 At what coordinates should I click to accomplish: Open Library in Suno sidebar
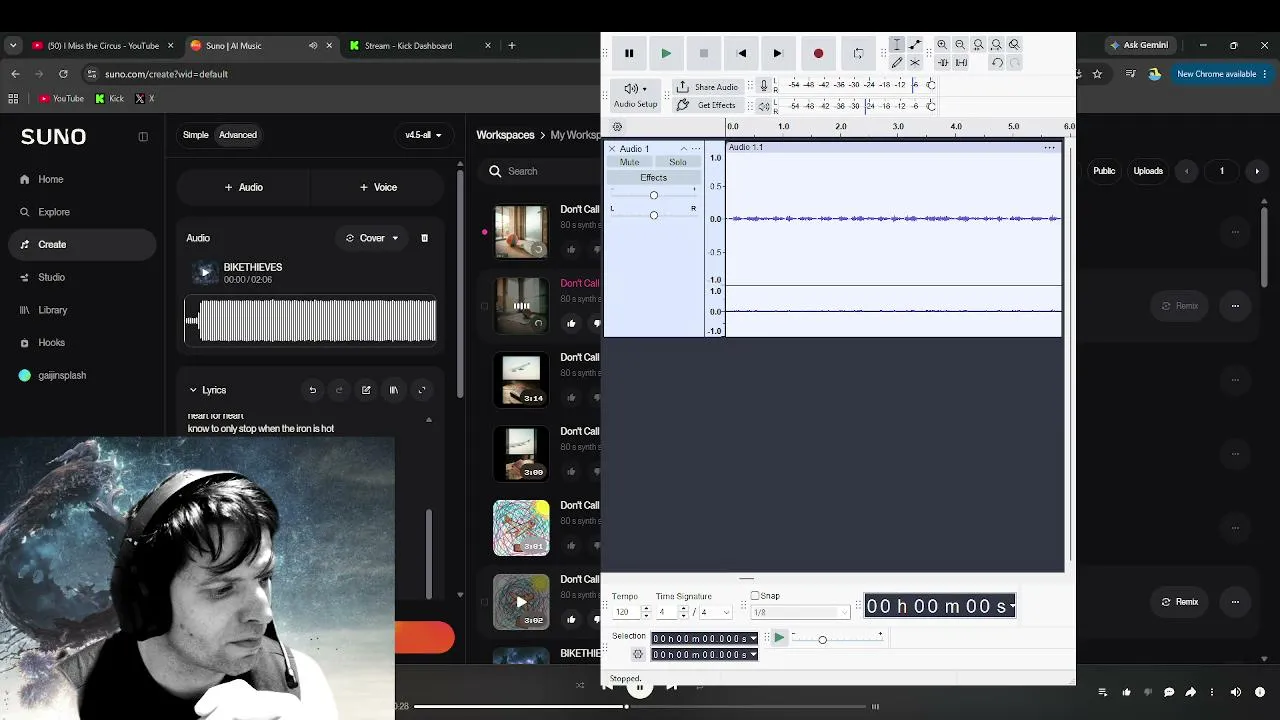click(x=52, y=310)
